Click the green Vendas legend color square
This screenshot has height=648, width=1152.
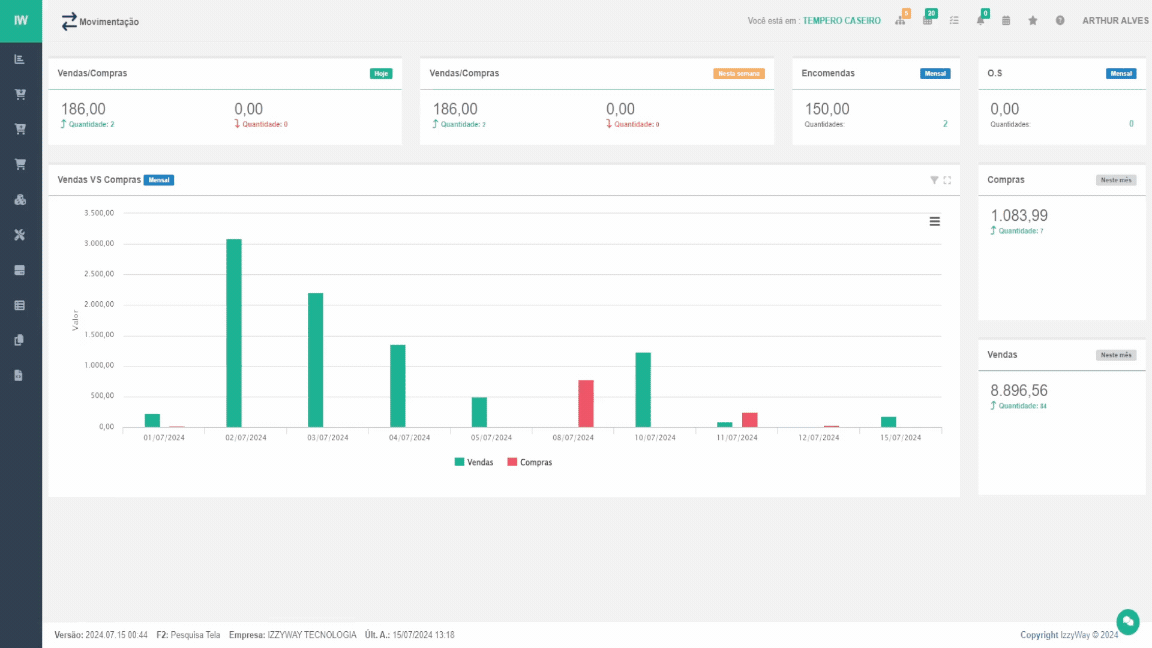(x=459, y=462)
